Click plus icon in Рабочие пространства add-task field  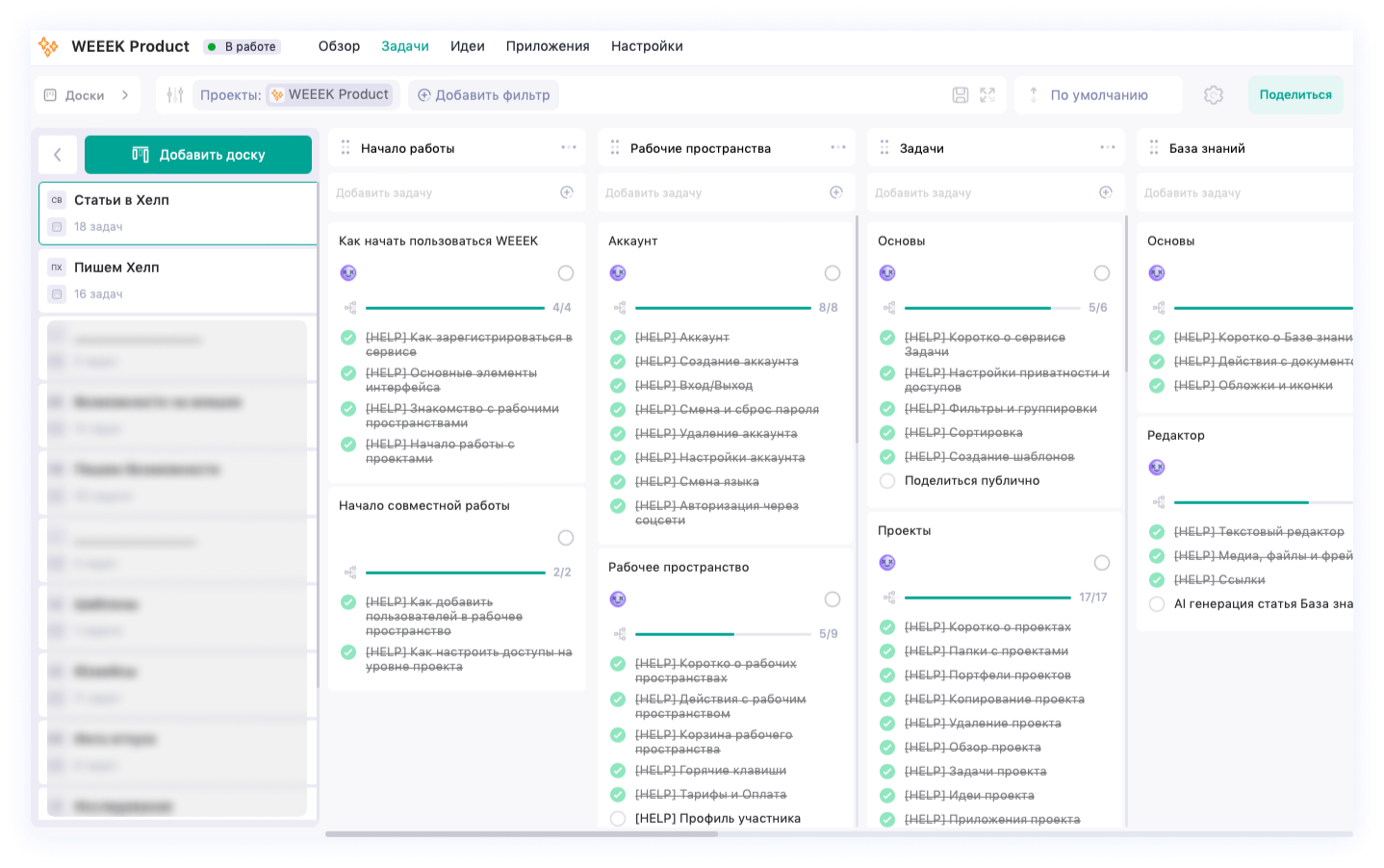836,192
